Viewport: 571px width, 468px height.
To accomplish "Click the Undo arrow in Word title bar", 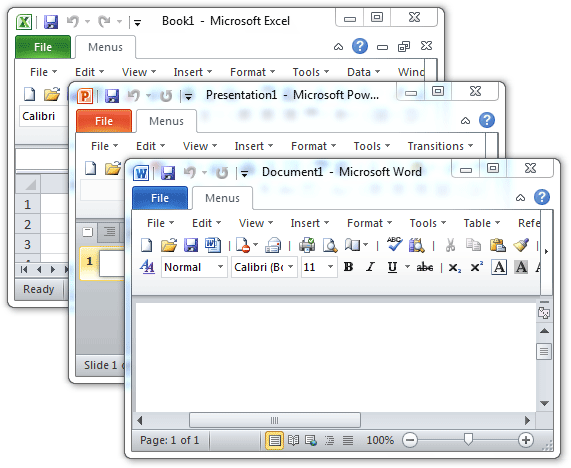I will 189,172.
